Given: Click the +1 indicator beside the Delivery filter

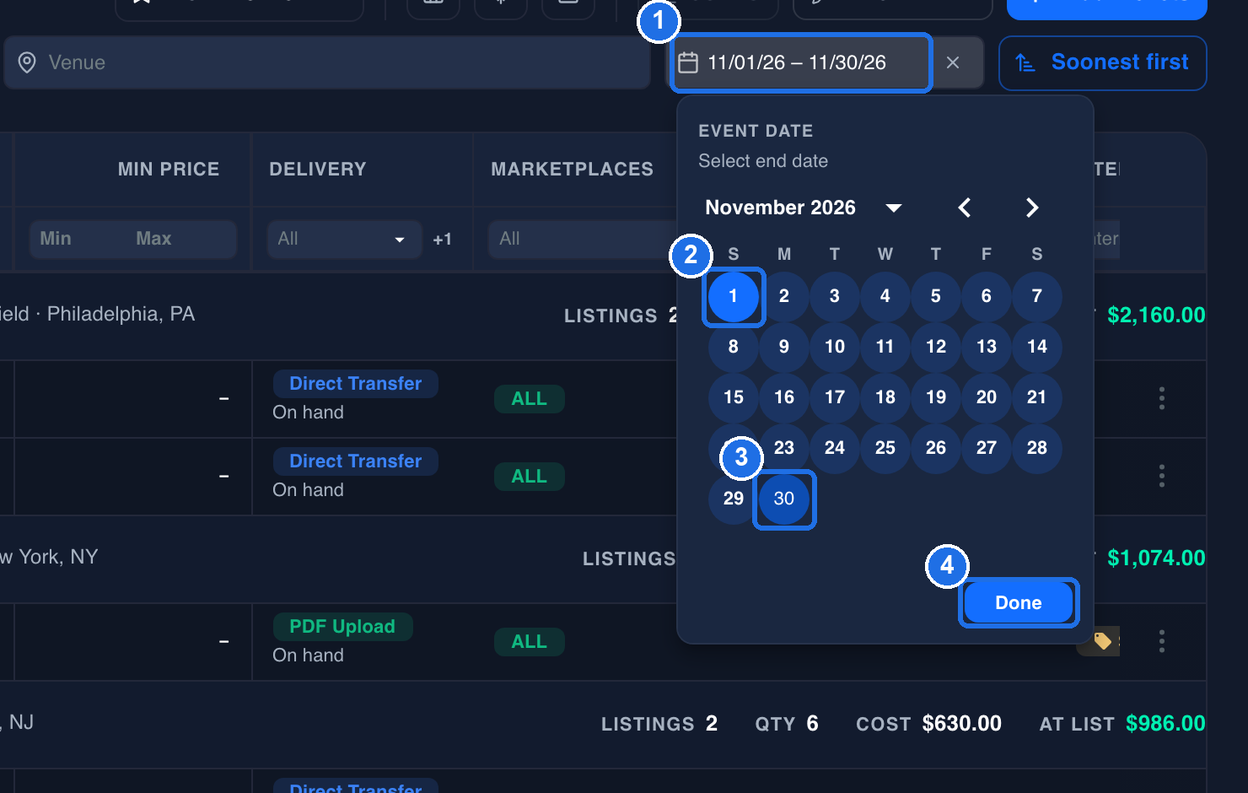Looking at the screenshot, I should coord(442,239).
